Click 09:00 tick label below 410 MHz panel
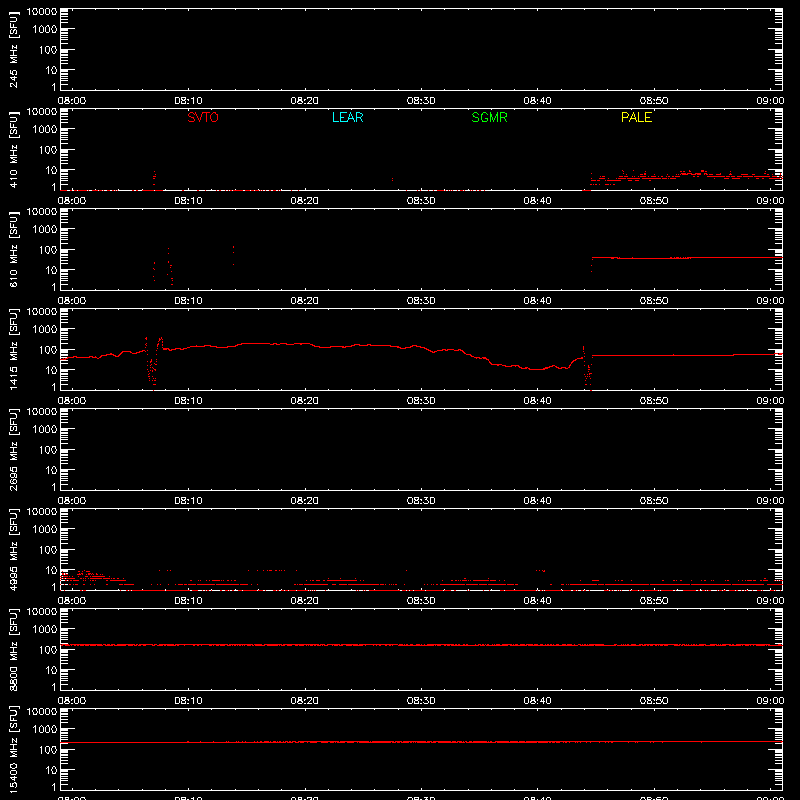This screenshot has width=800, height=800. tap(770, 201)
